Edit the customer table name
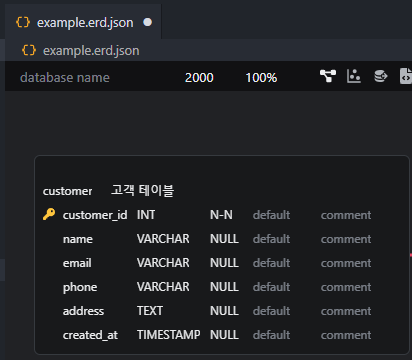Screen dimensions: 412x360 click(67, 191)
